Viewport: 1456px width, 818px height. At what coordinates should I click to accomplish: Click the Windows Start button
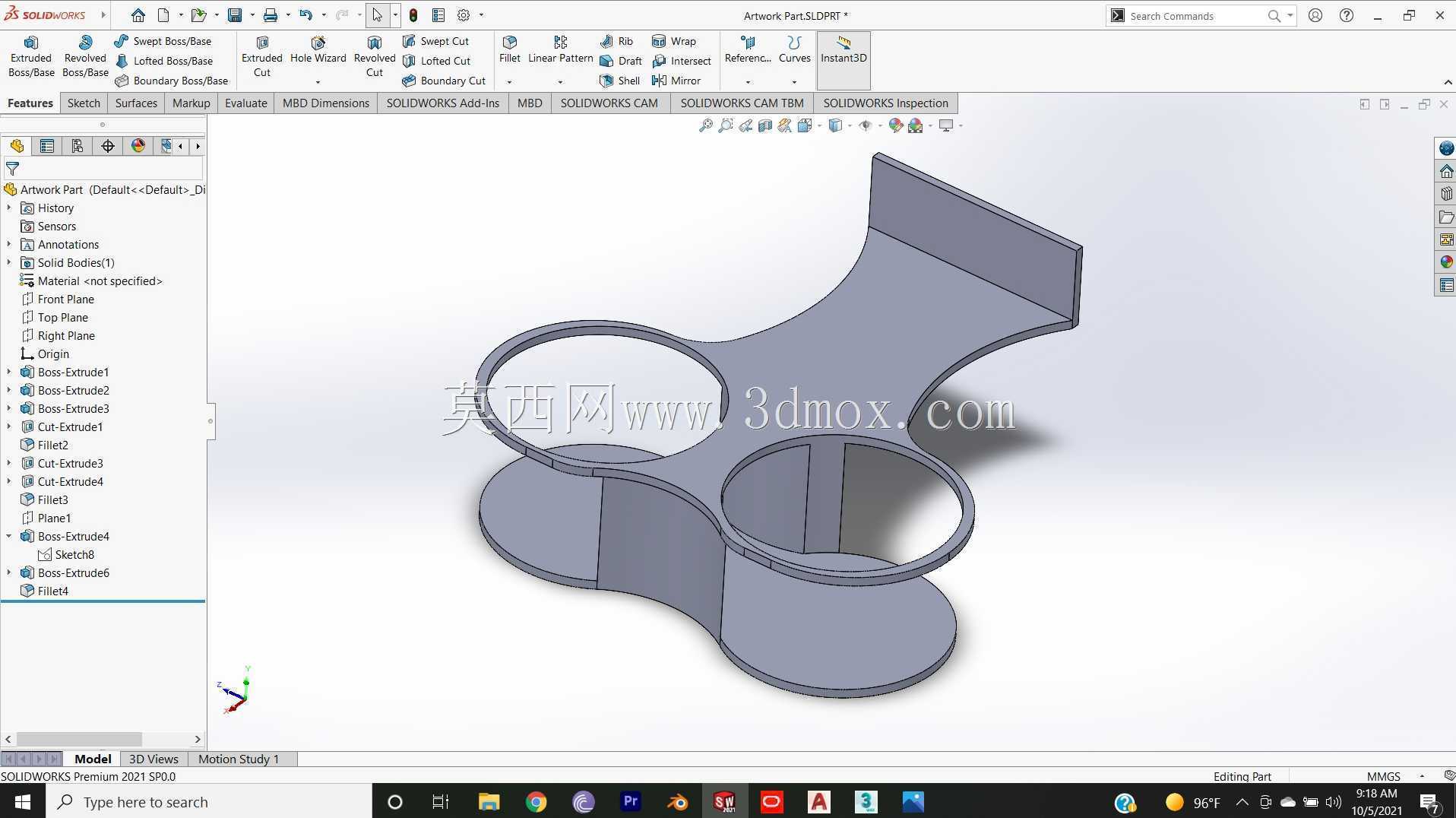pos(23,801)
